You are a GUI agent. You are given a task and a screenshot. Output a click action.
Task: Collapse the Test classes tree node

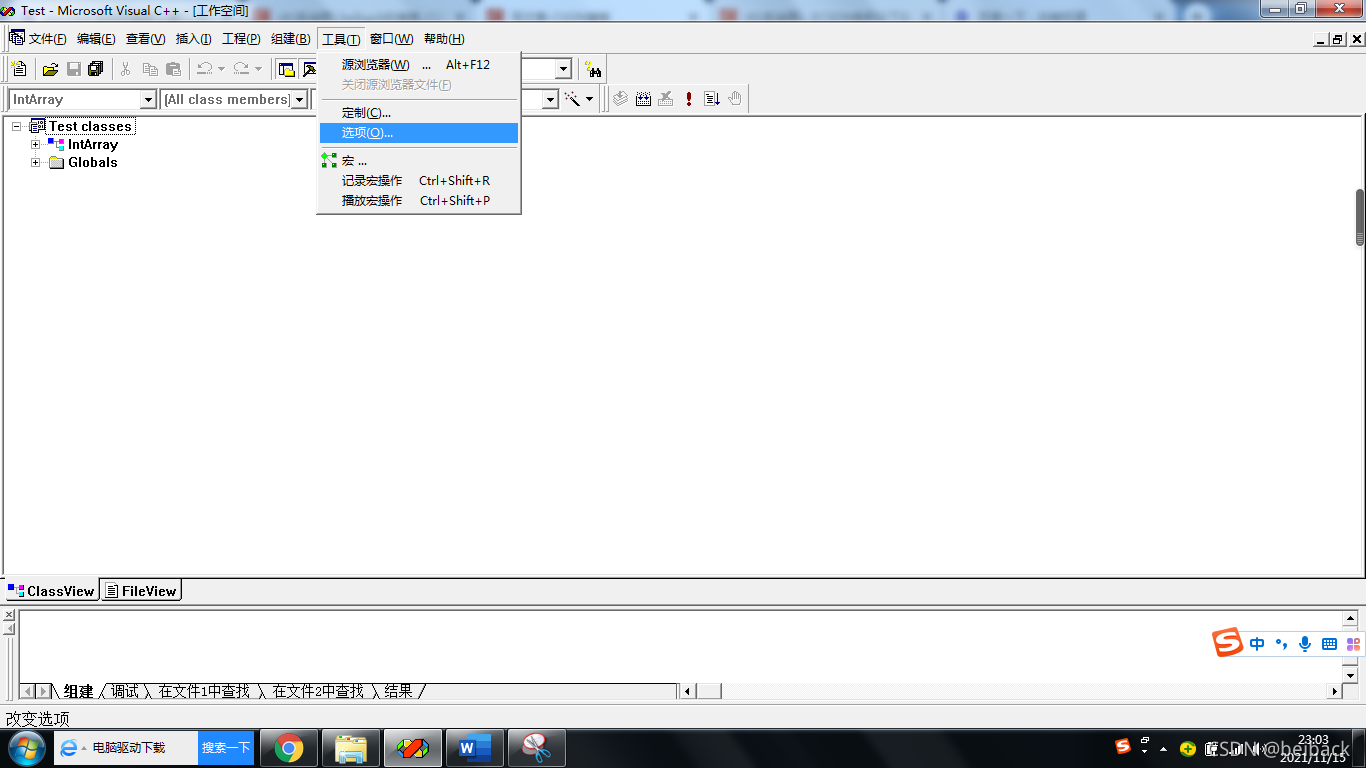pyautogui.click(x=17, y=126)
